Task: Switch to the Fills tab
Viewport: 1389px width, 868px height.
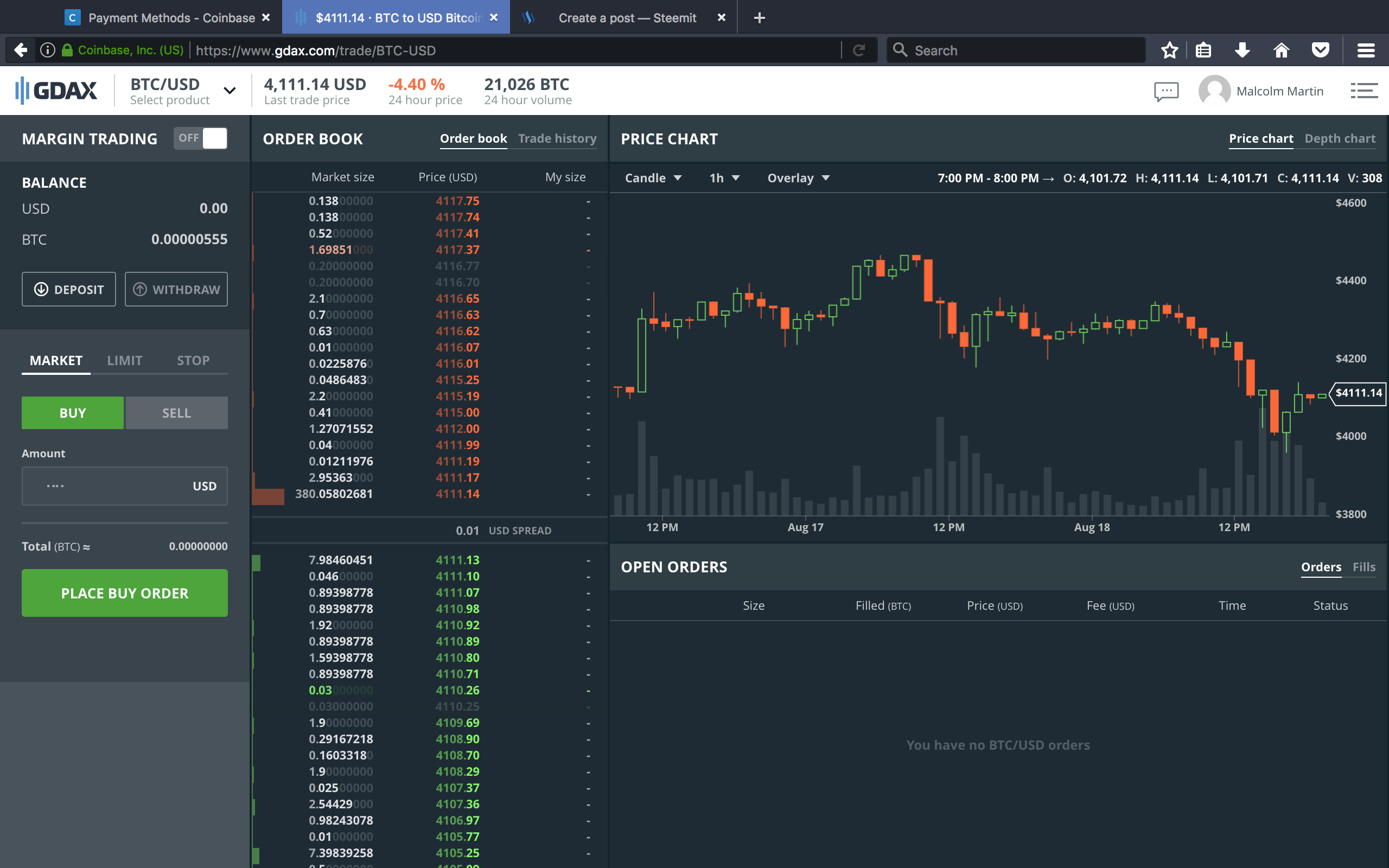Action: [1363, 567]
